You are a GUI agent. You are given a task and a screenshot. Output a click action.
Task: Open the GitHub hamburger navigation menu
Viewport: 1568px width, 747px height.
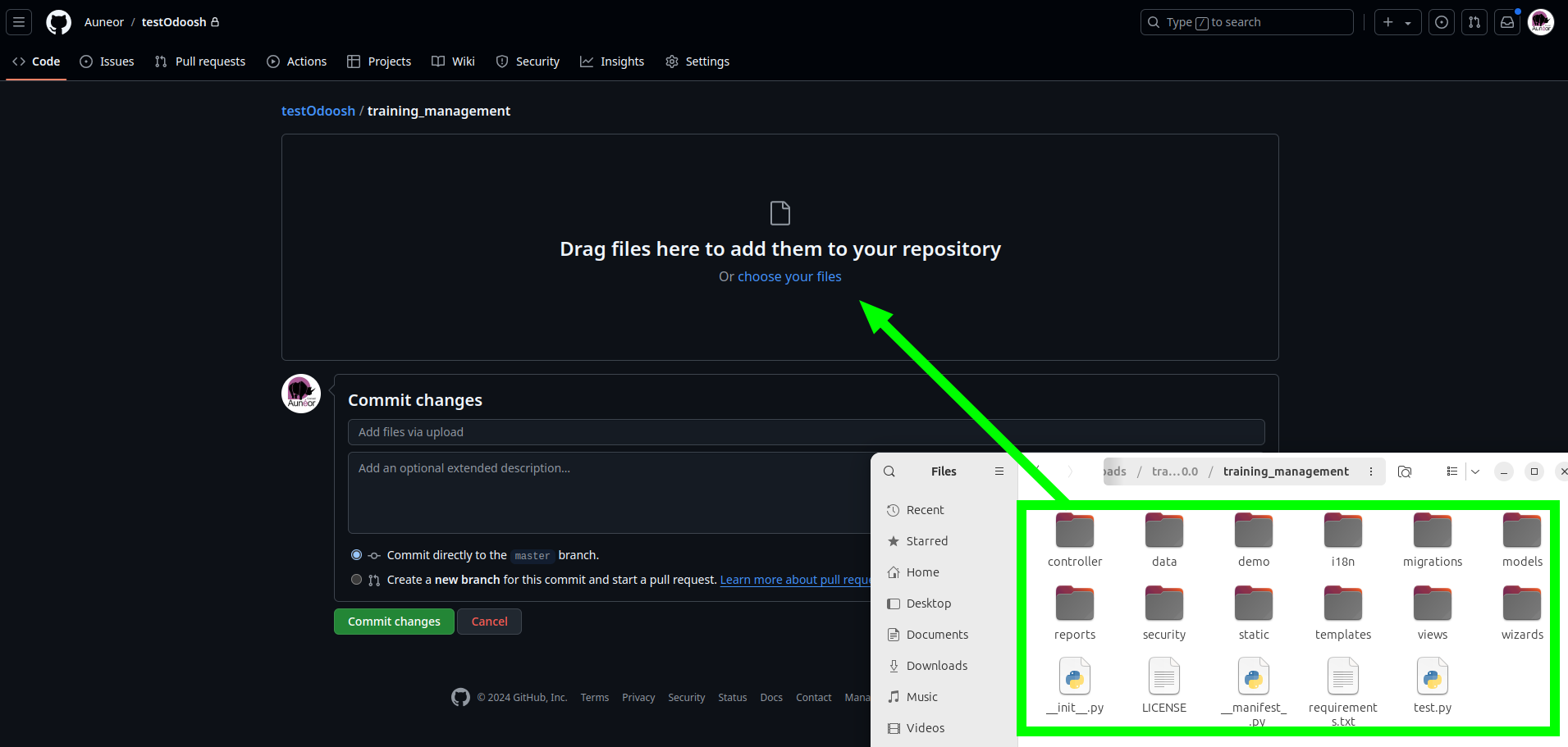(19, 22)
